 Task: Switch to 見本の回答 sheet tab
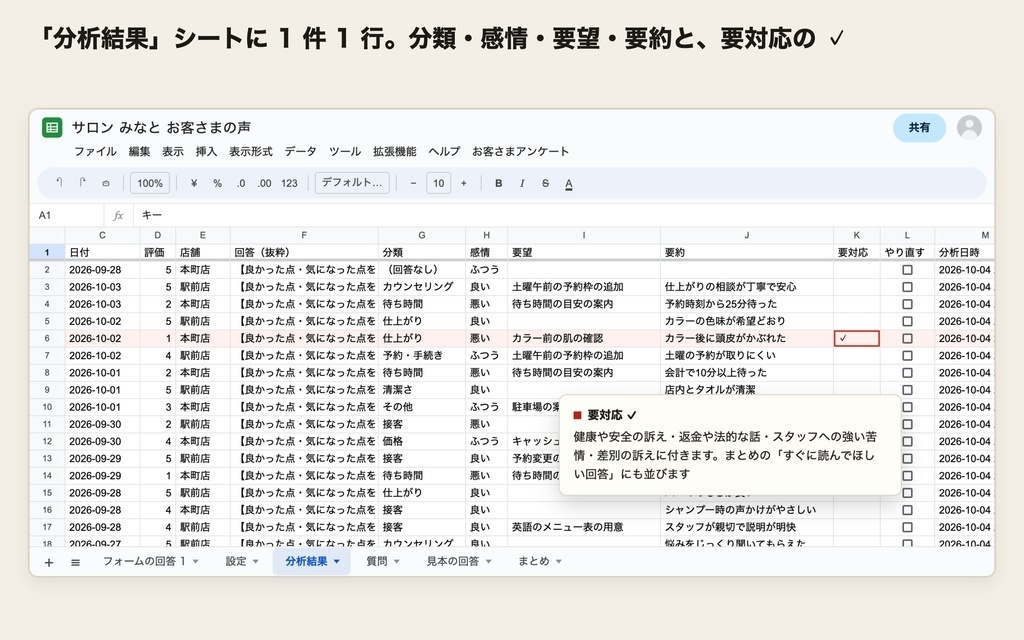tap(453, 561)
